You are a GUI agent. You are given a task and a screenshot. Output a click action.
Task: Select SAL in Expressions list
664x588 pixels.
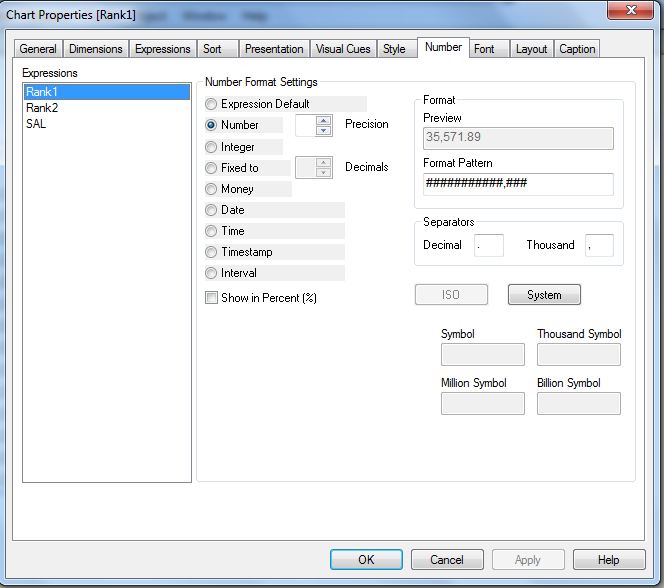point(107,124)
